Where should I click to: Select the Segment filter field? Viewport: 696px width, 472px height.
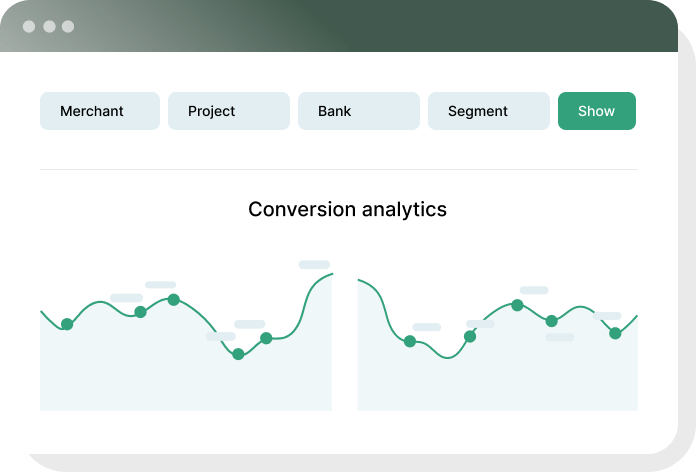coord(488,111)
